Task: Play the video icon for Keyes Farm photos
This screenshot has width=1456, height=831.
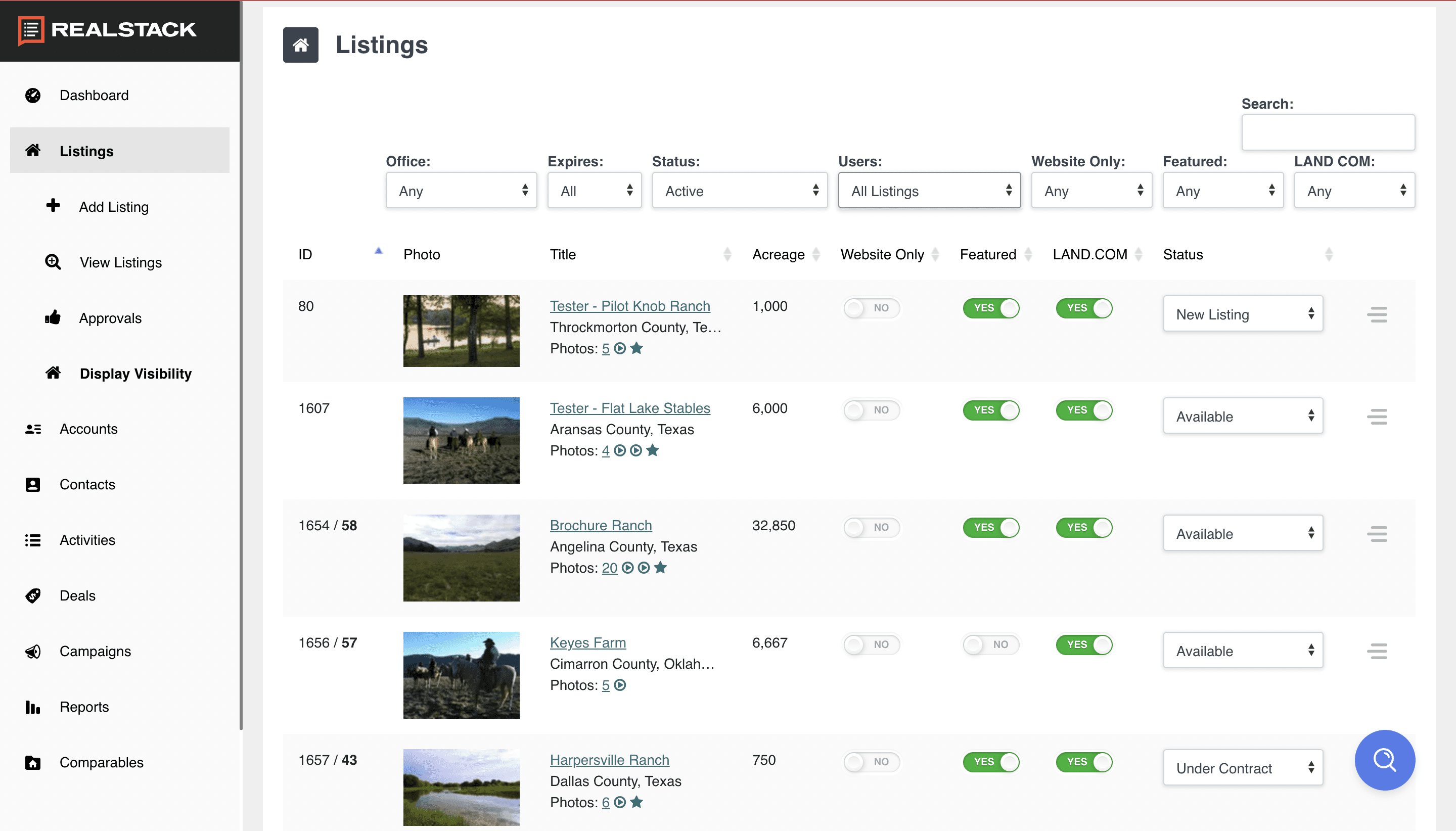Action: 620,685
